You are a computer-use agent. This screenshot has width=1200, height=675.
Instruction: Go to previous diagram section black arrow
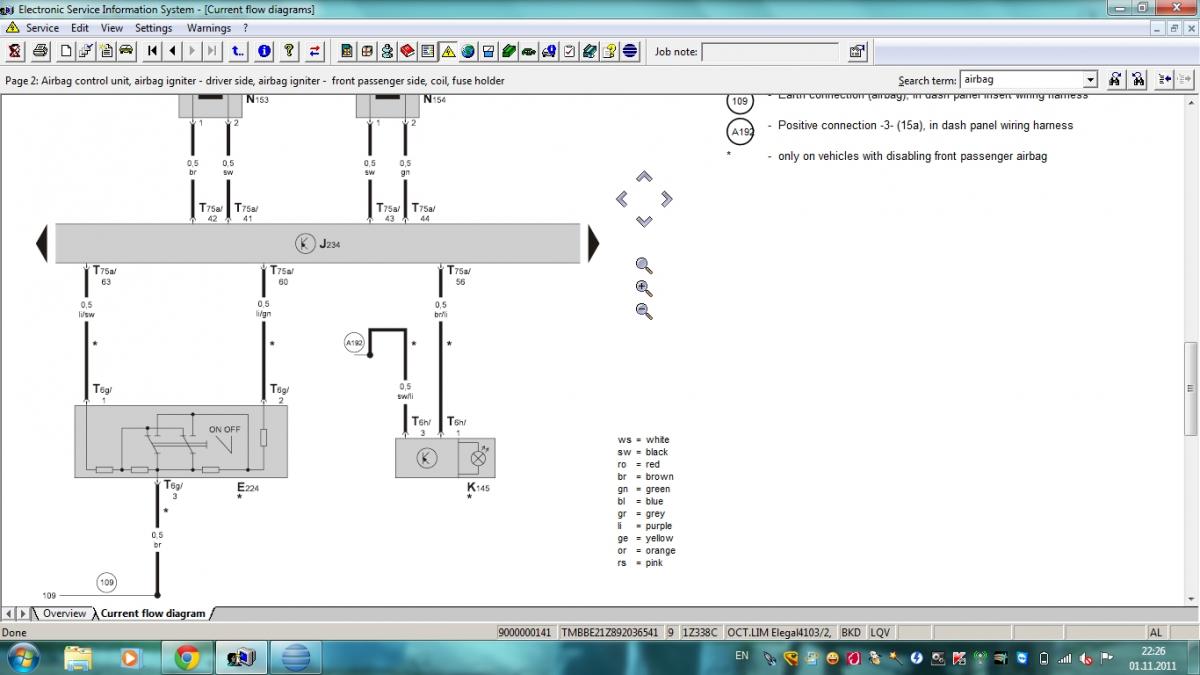point(42,243)
